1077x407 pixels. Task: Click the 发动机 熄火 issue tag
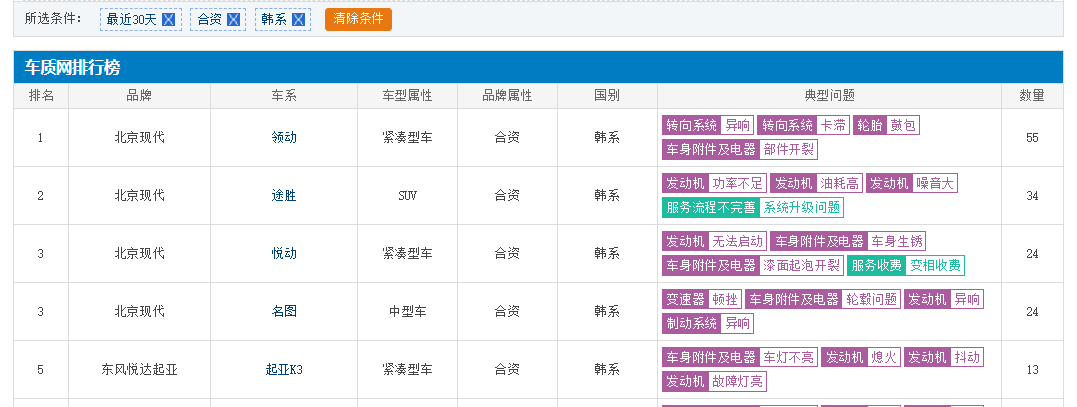click(861, 357)
